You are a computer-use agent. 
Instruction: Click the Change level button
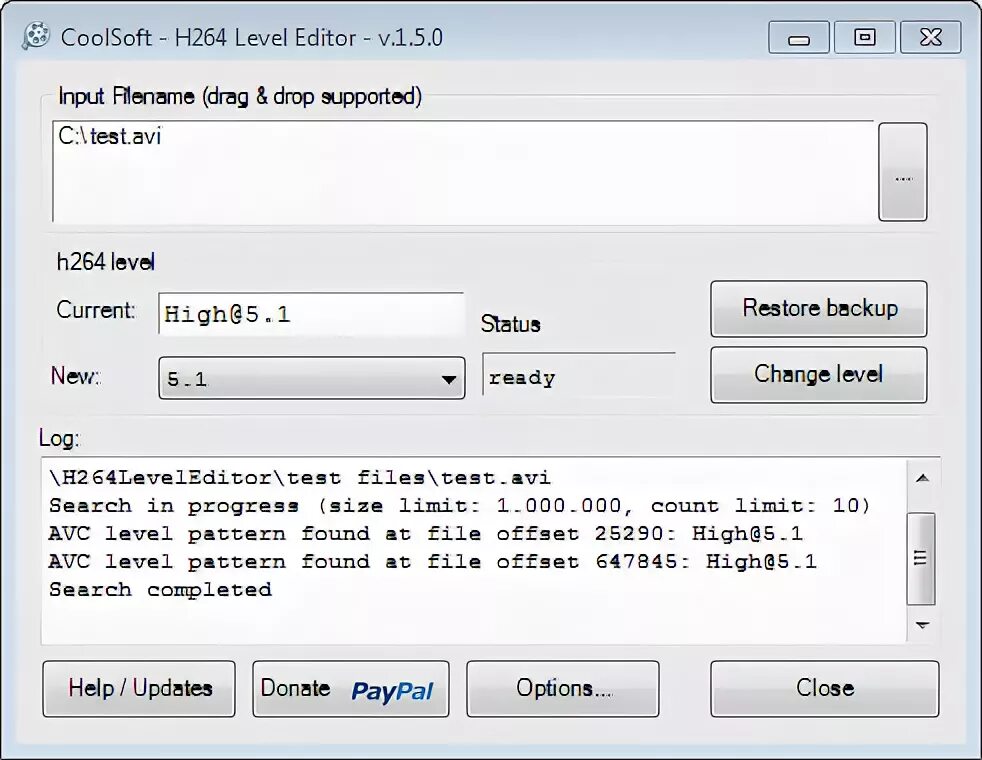[x=819, y=374]
